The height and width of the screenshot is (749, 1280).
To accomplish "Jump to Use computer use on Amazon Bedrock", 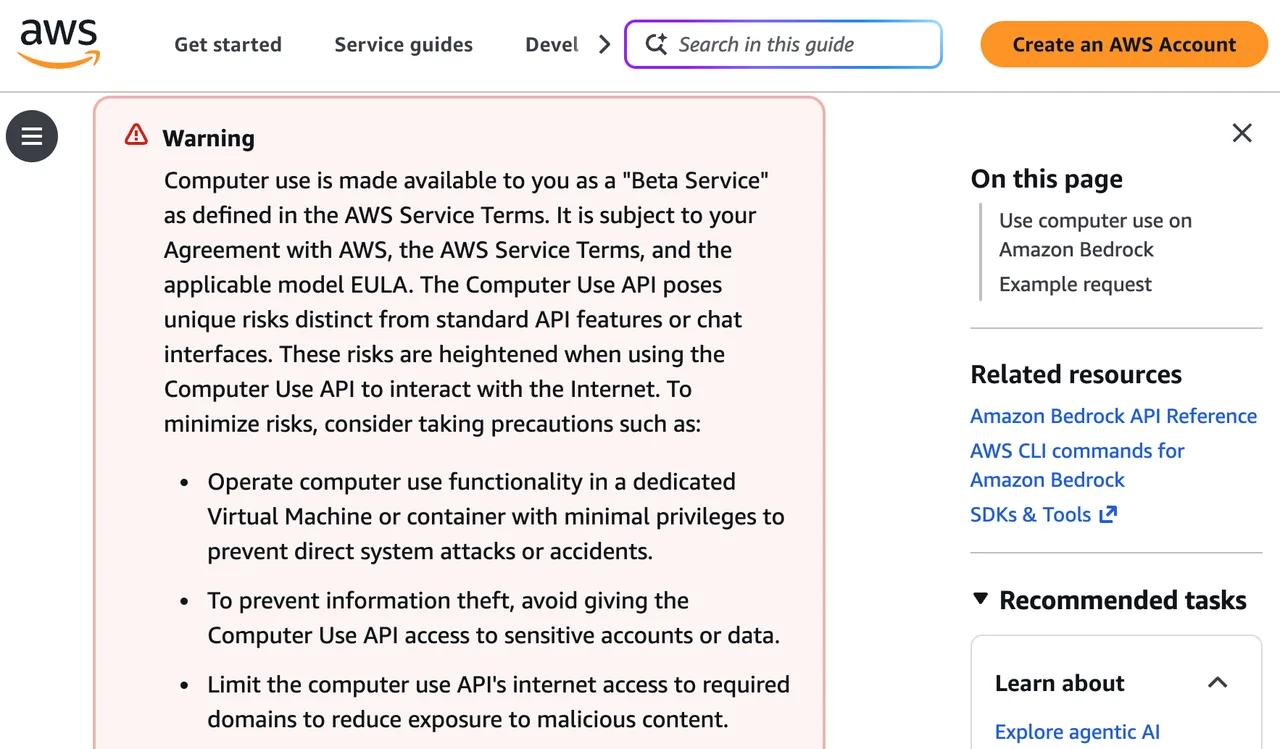I will [1095, 235].
